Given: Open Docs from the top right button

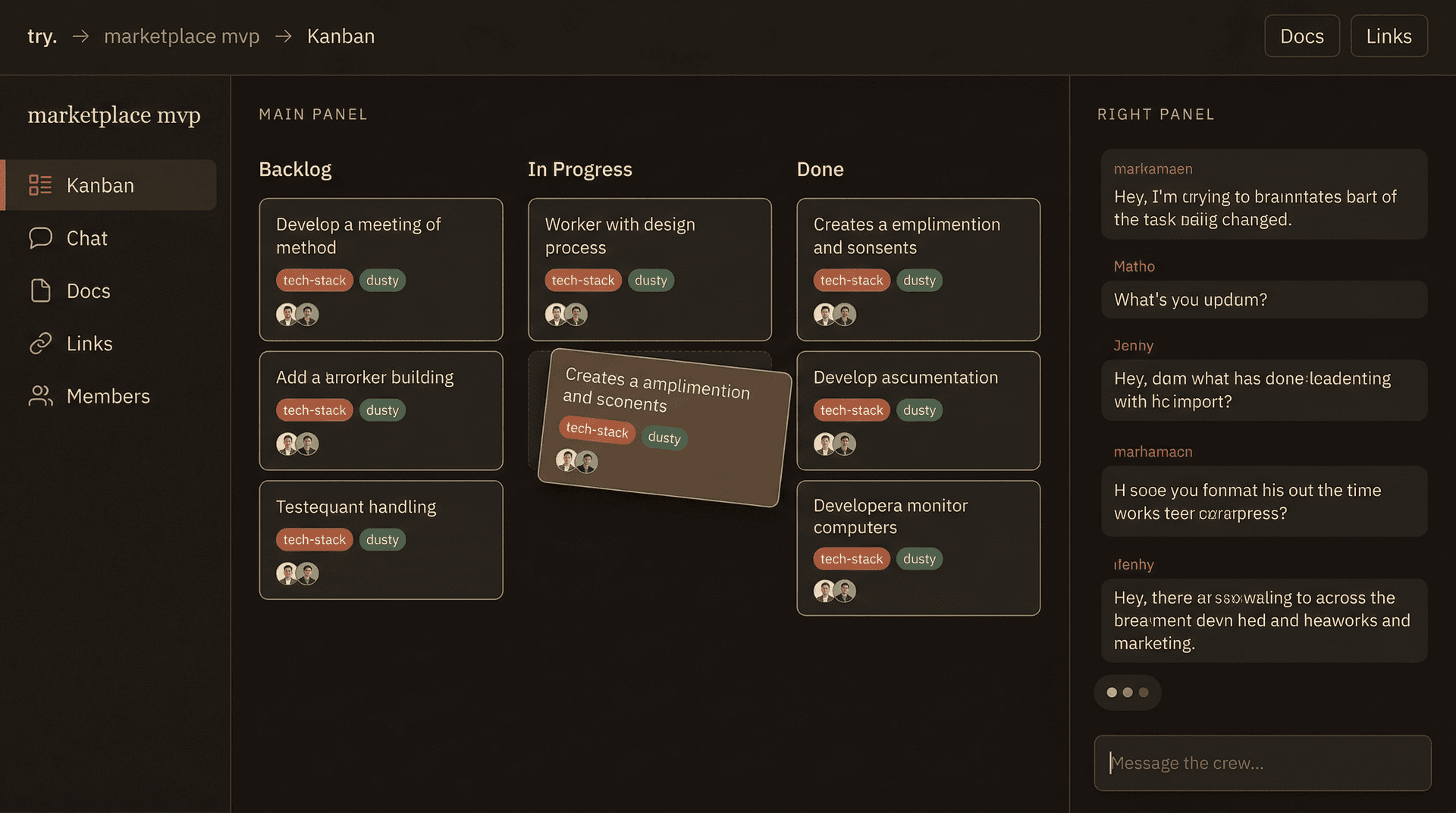Looking at the screenshot, I should 1301,36.
